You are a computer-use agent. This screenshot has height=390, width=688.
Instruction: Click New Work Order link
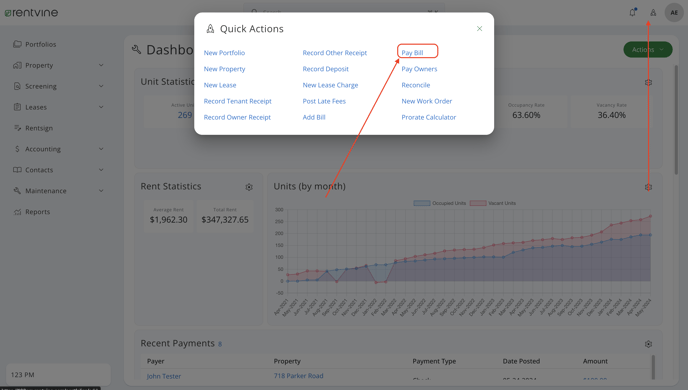click(x=426, y=101)
